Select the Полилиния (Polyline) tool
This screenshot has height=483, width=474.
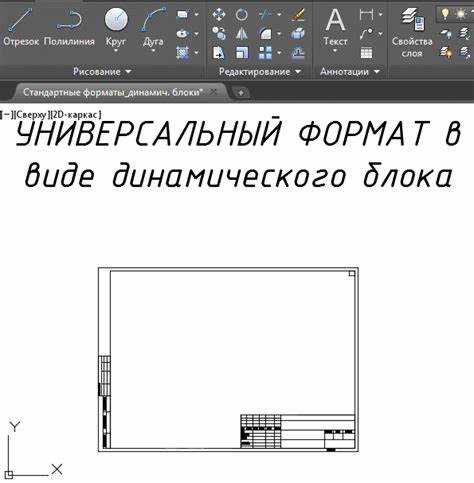[x=69, y=27]
